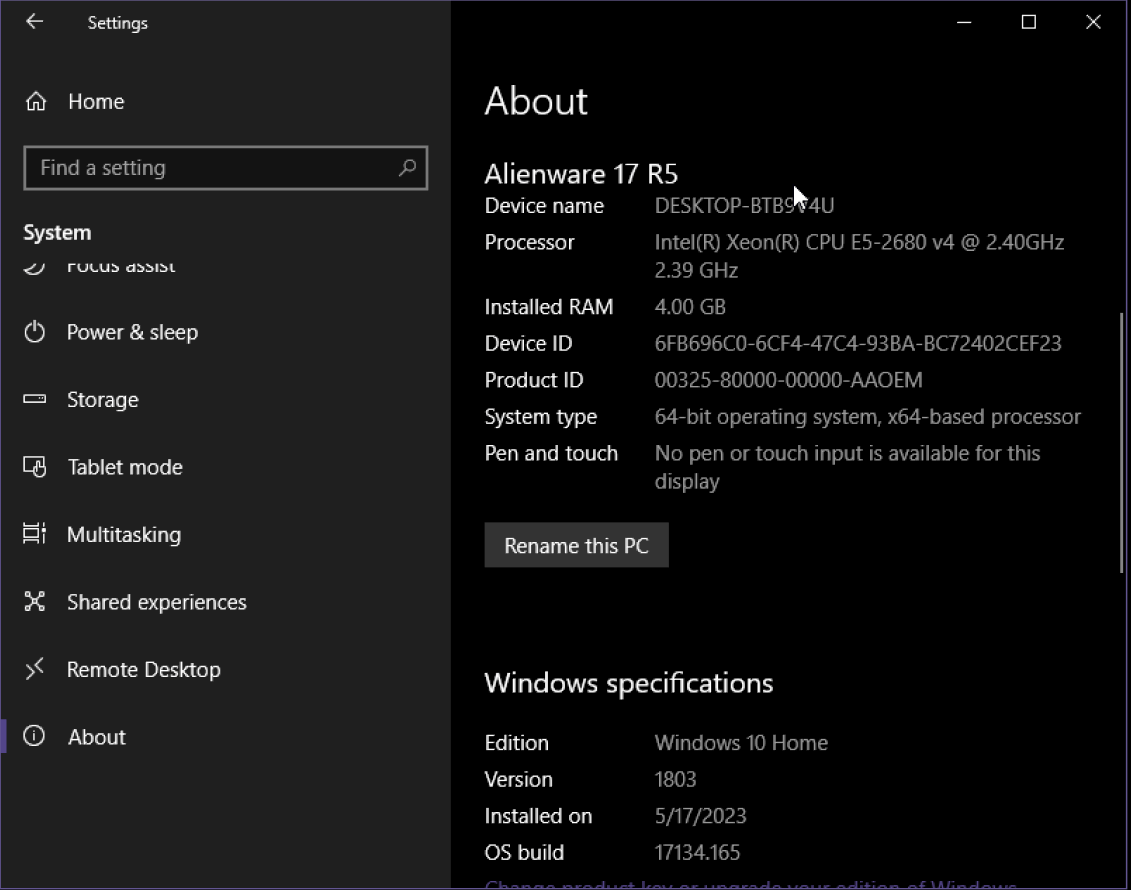Click the Tablet mode icon

click(35, 467)
